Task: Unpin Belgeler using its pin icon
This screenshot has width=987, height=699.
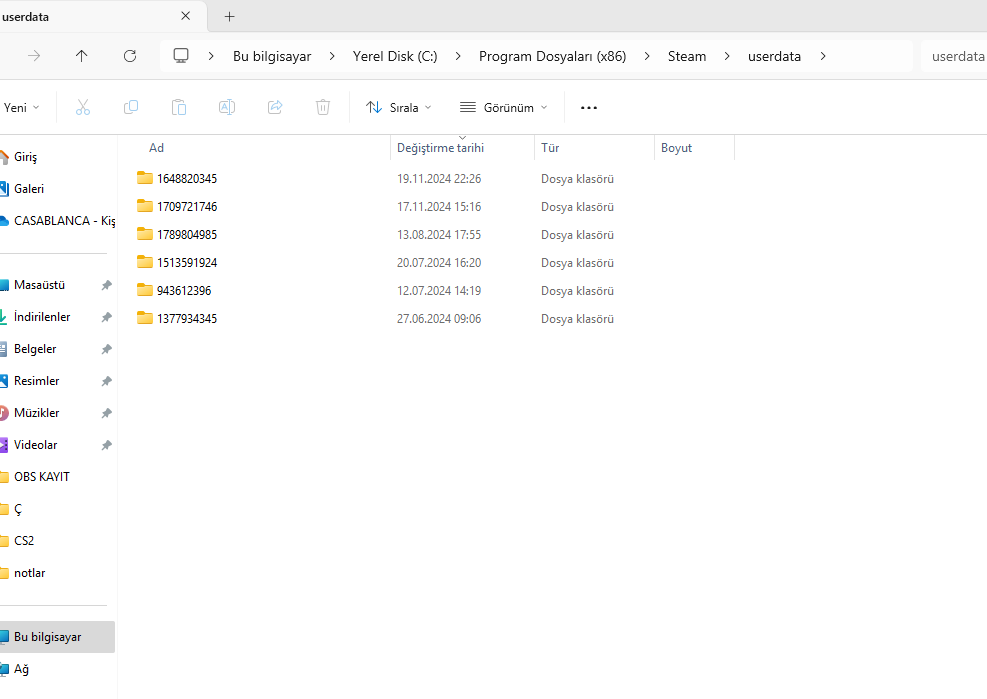Action: [x=106, y=350]
